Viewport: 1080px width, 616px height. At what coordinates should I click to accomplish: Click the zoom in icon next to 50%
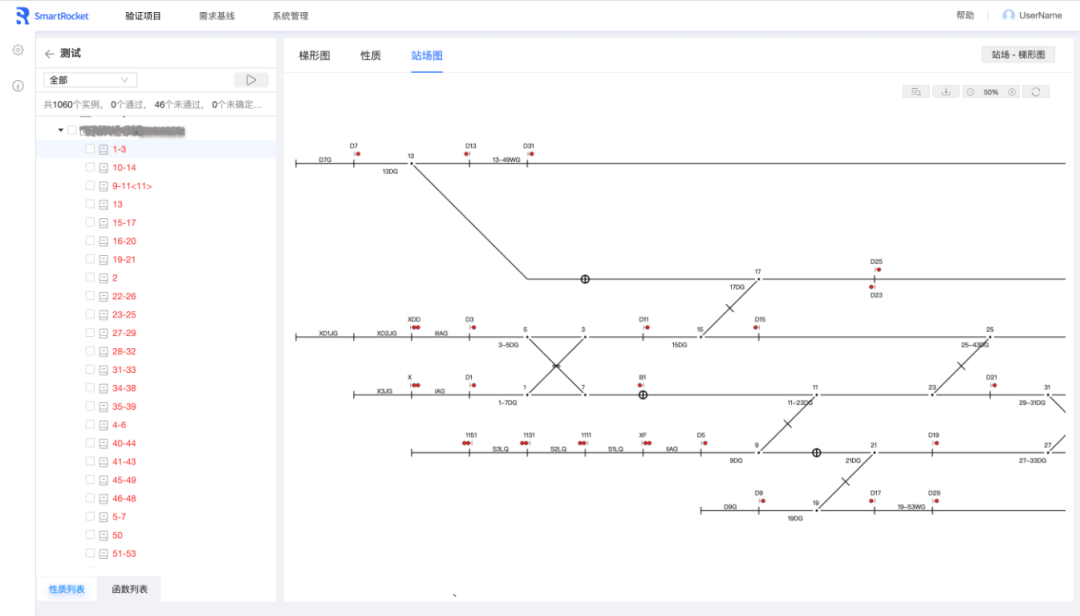pyautogui.click(x=1012, y=91)
